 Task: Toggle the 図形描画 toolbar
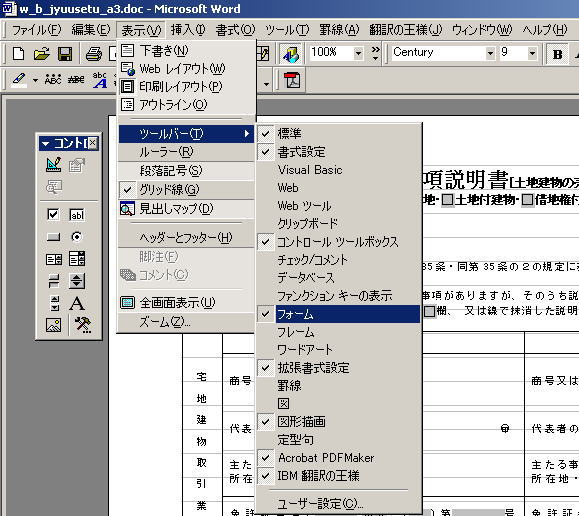coord(339,421)
